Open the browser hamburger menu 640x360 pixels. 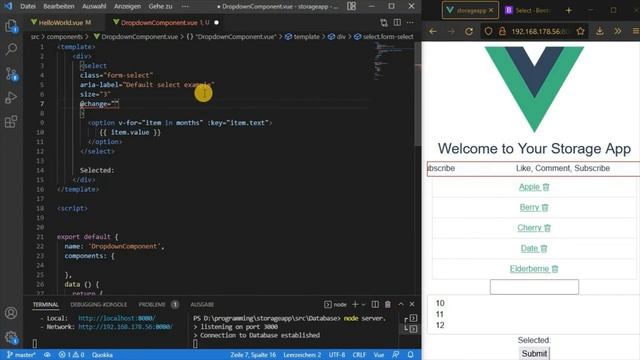click(x=636, y=31)
